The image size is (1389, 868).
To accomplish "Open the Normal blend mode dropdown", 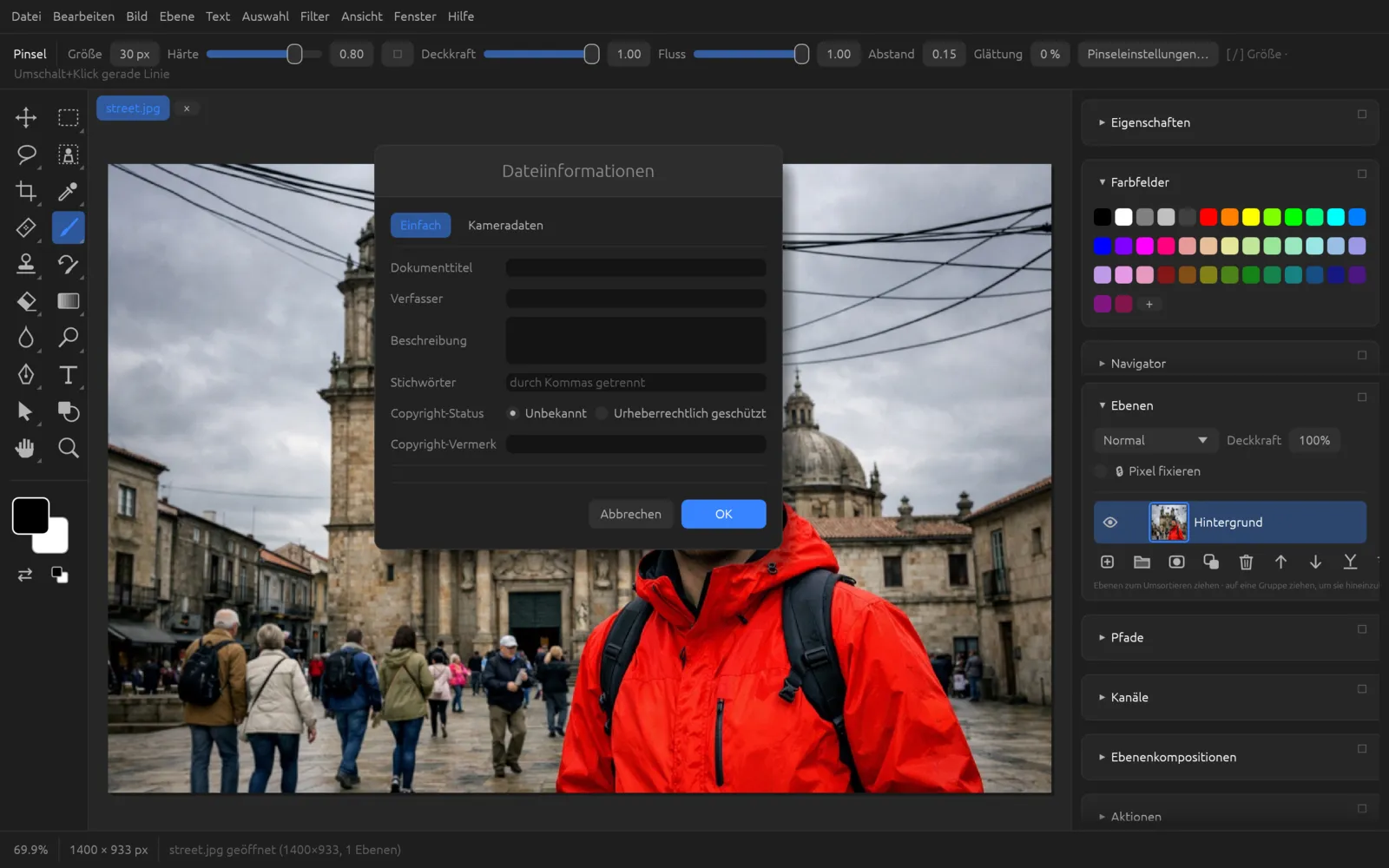I will click(x=1155, y=441).
